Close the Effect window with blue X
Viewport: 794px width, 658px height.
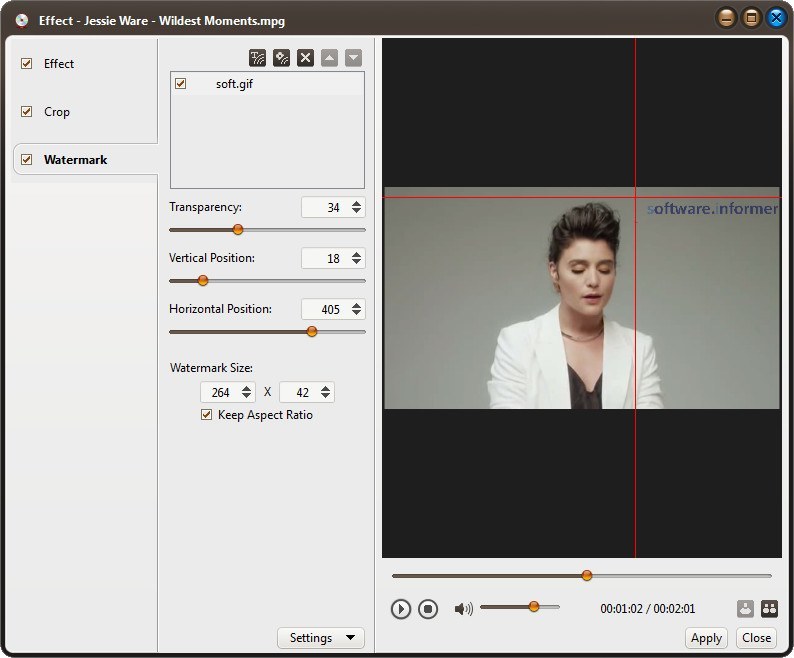[776, 19]
